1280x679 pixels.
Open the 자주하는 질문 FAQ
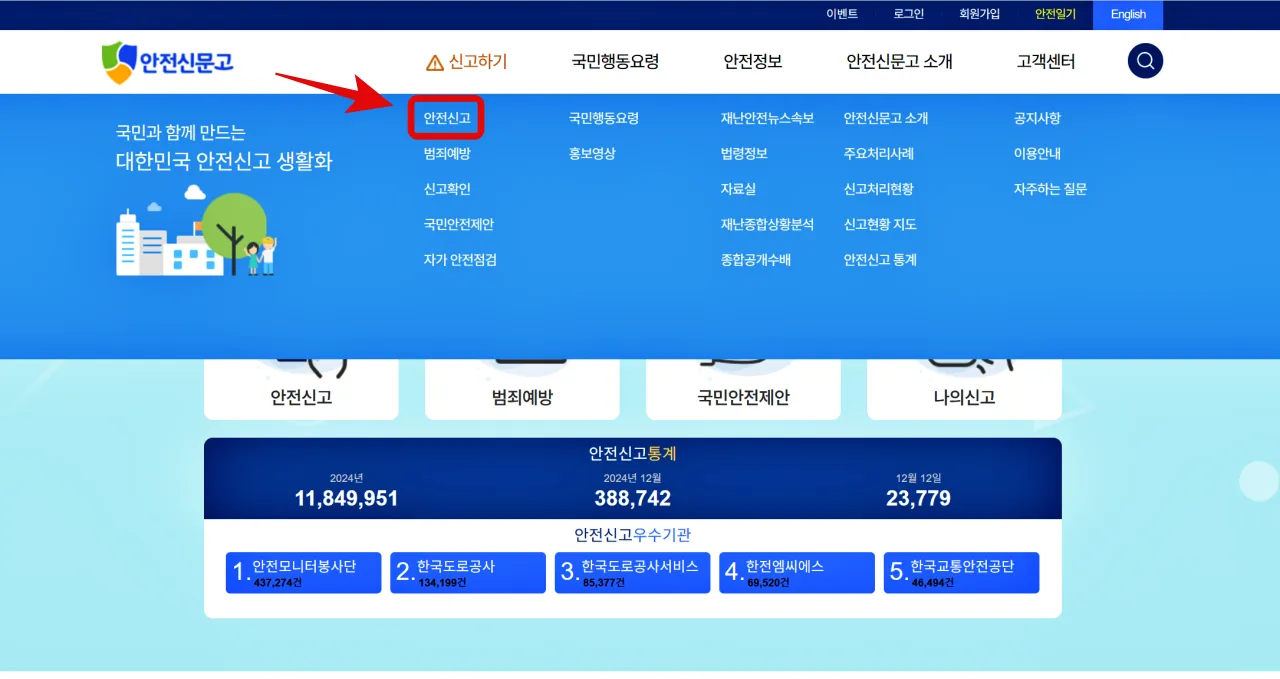click(x=1048, y=188)
